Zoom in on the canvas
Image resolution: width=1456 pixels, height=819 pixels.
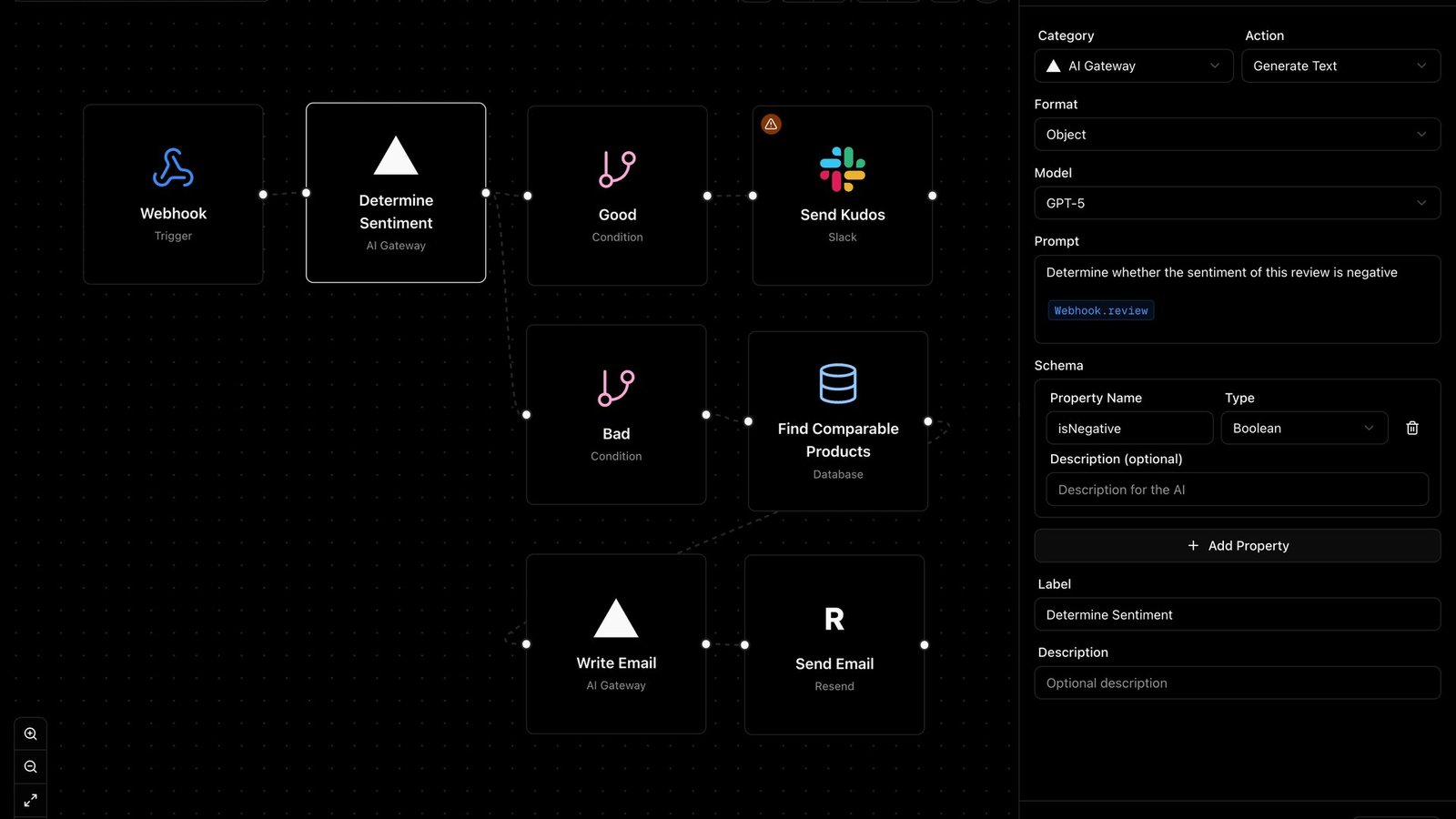click(x=30, y=733)
